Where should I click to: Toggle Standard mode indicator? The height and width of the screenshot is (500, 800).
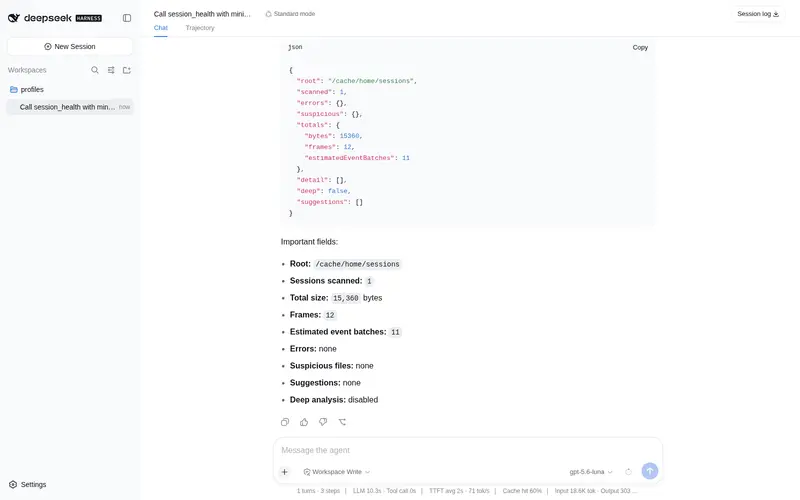point(290,14)
